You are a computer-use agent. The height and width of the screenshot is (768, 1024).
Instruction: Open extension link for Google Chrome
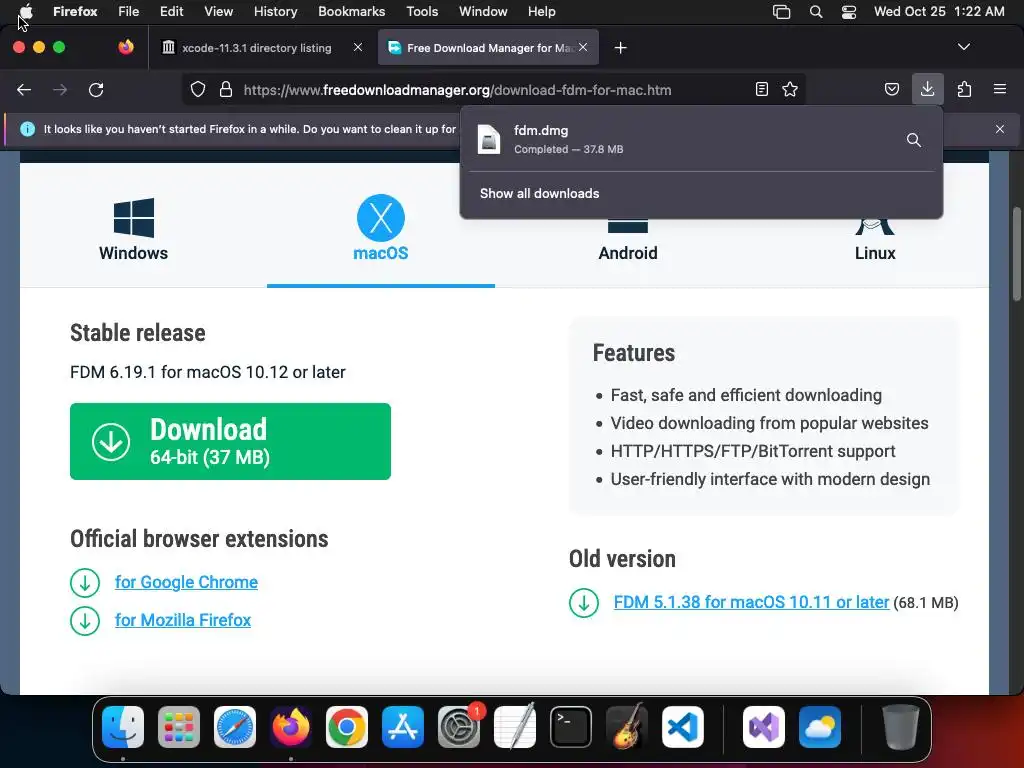coord(186,582)
